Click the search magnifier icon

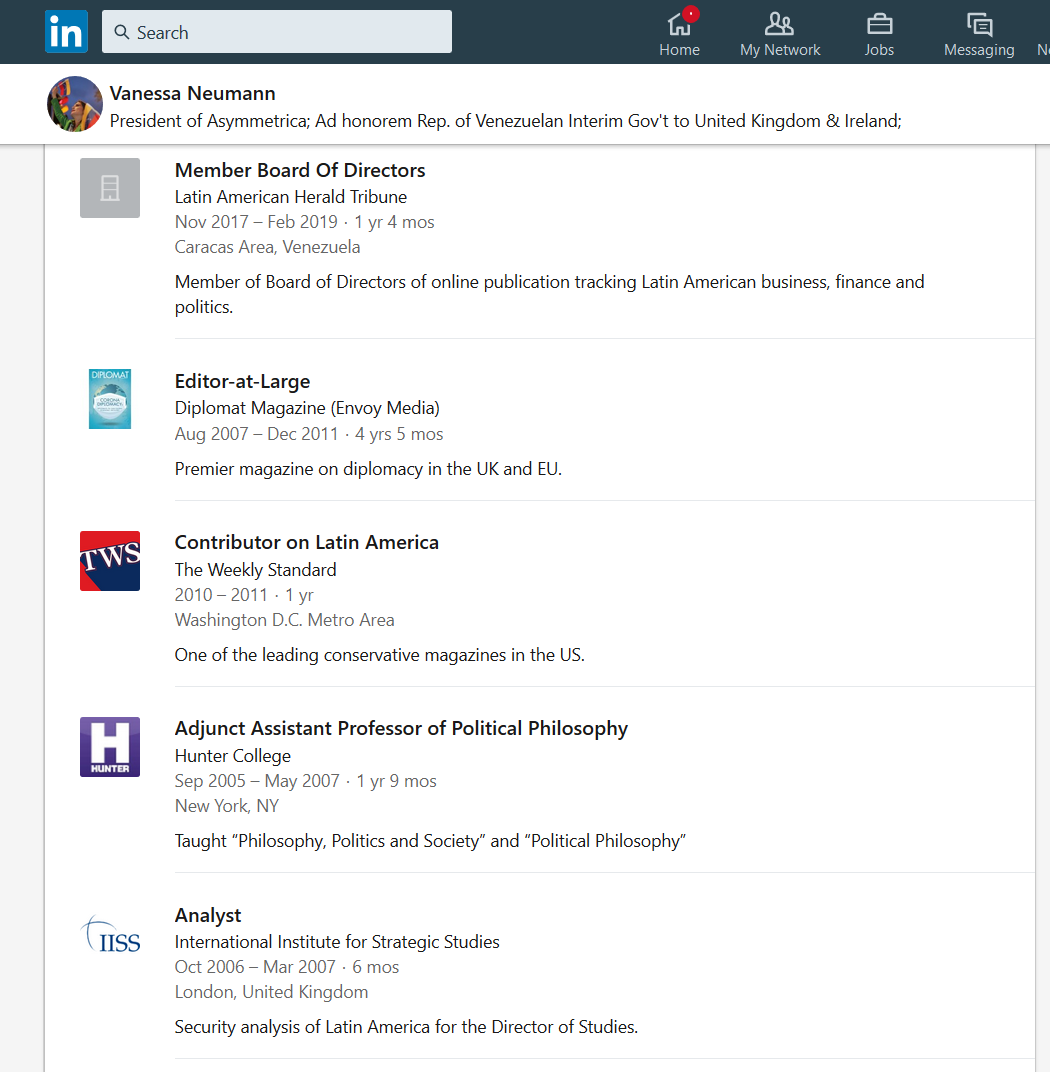tap(122, 32)
